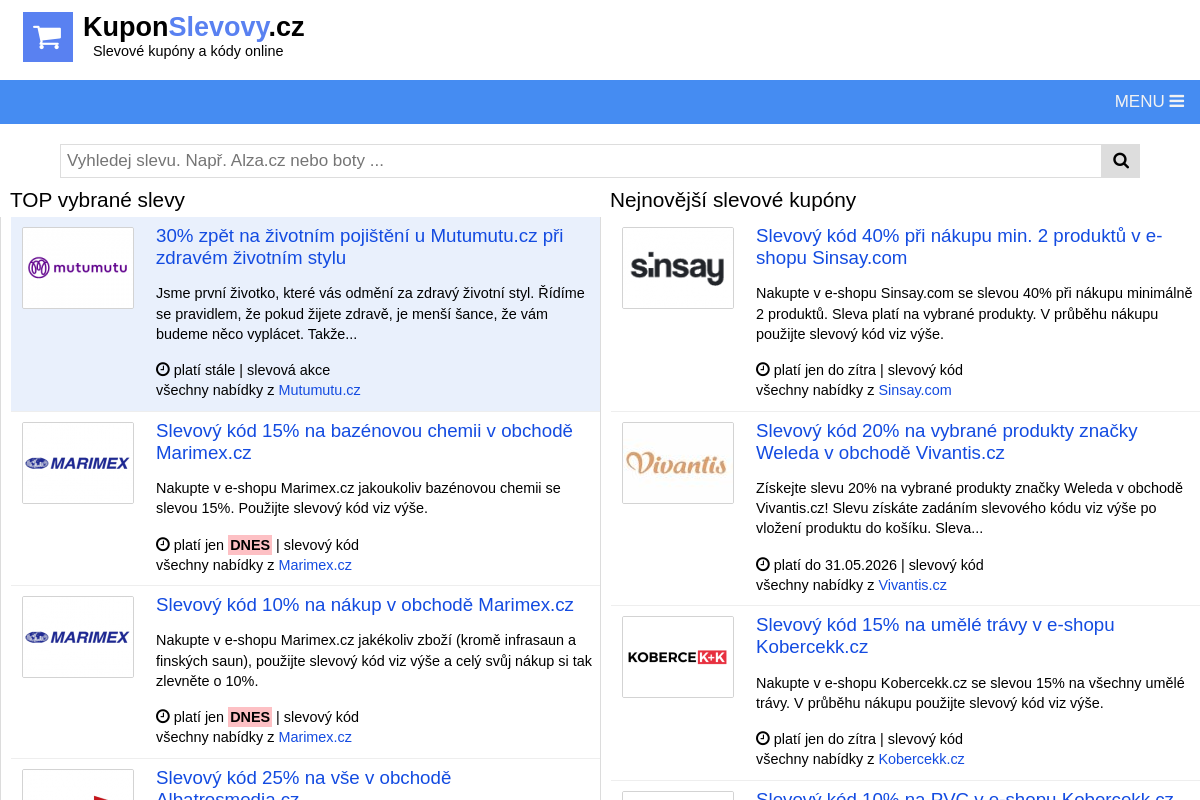The height and width of the screenshot is (800, 1200).
Task: Click Marimex logo beside the 10% nákup offer
Action: coord(78,637)
